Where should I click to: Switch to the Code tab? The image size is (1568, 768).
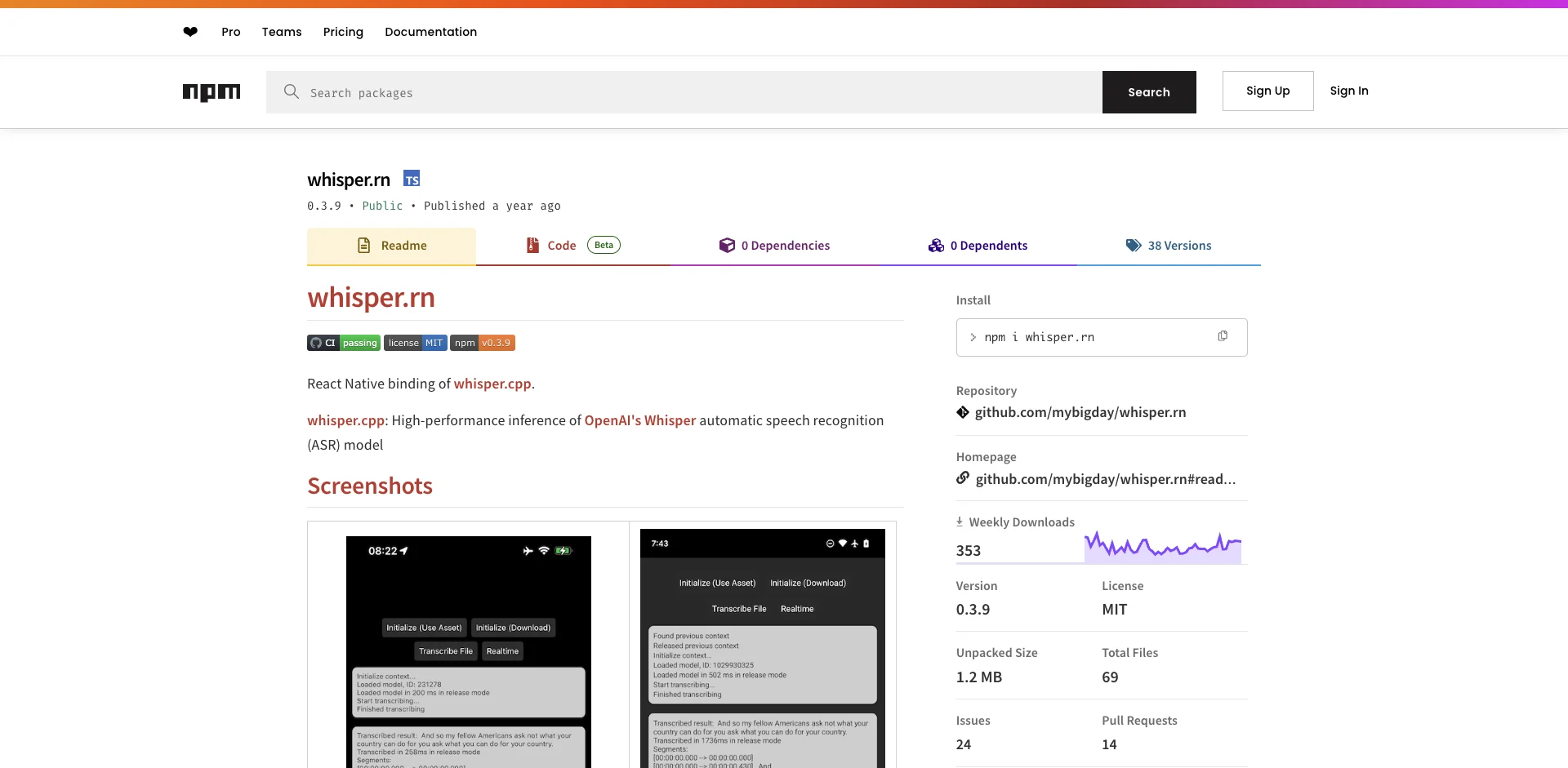coord(572,246)
